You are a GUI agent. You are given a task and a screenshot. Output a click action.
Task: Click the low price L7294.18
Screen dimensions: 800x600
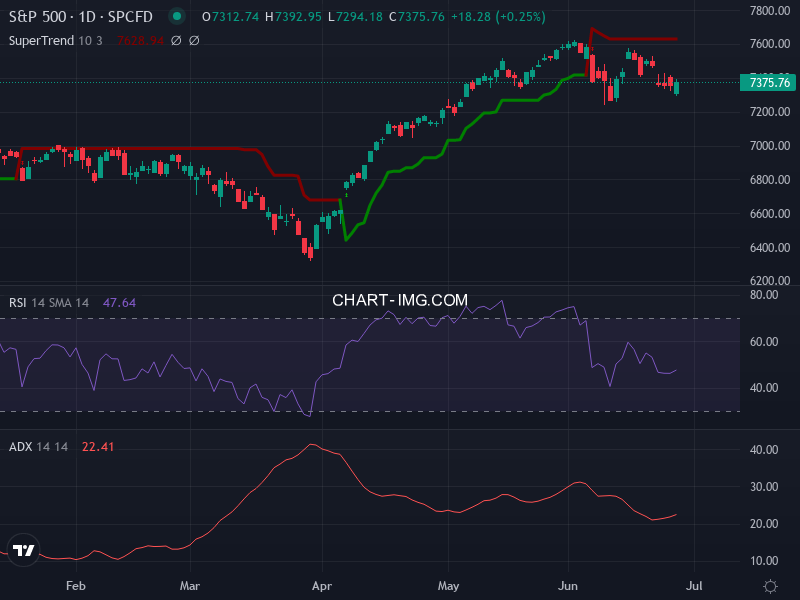click(355, 17)
